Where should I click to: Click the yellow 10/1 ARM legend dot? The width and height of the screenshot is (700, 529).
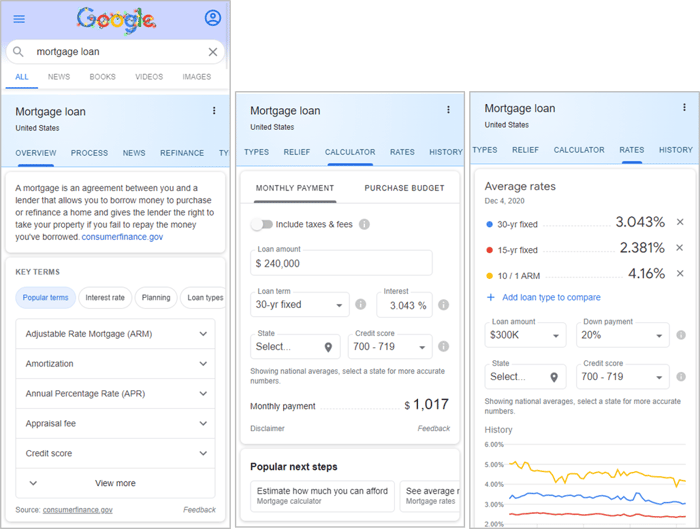point(489,274)
